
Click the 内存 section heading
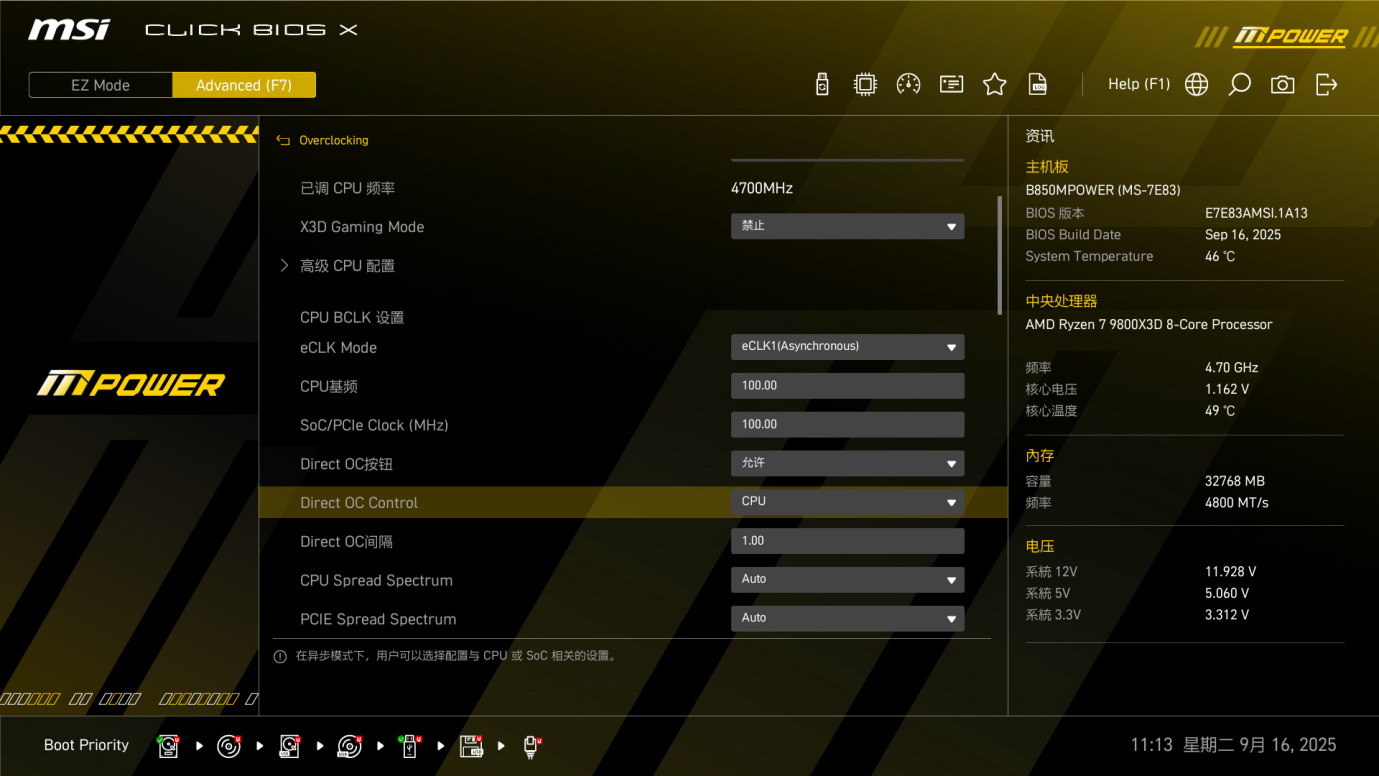click(1040, 456)
